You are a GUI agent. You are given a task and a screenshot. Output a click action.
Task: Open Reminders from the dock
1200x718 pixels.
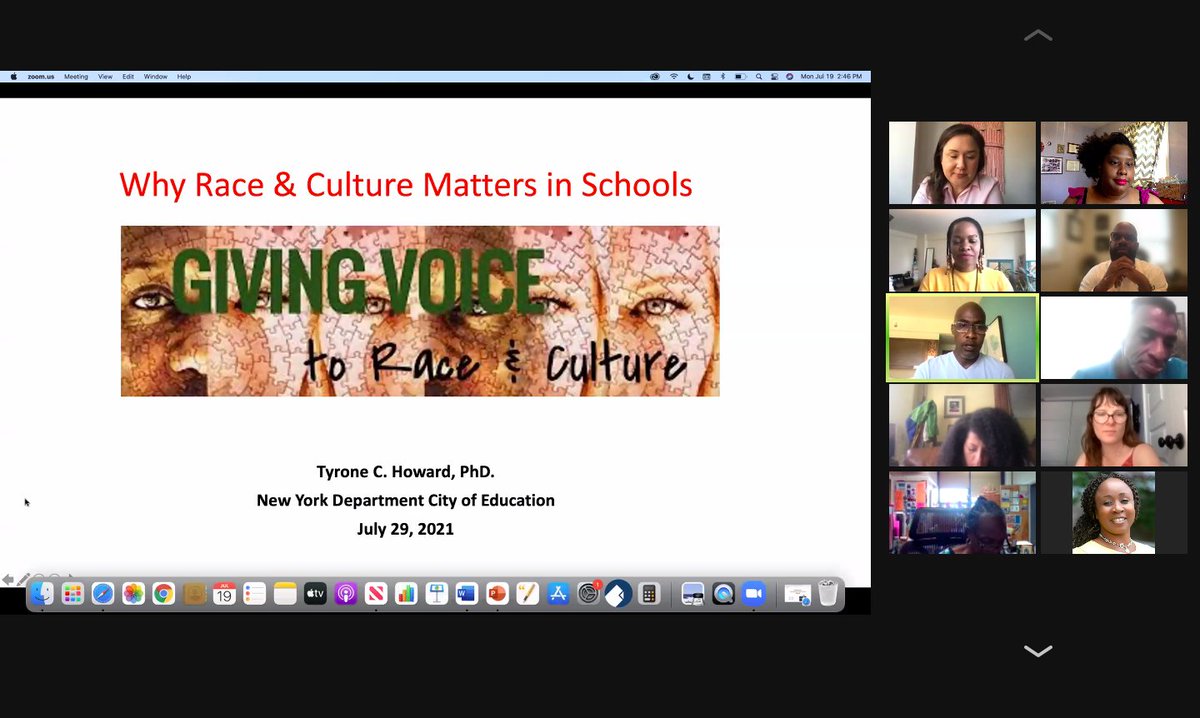pyautogui.click(x=254, y=594)
